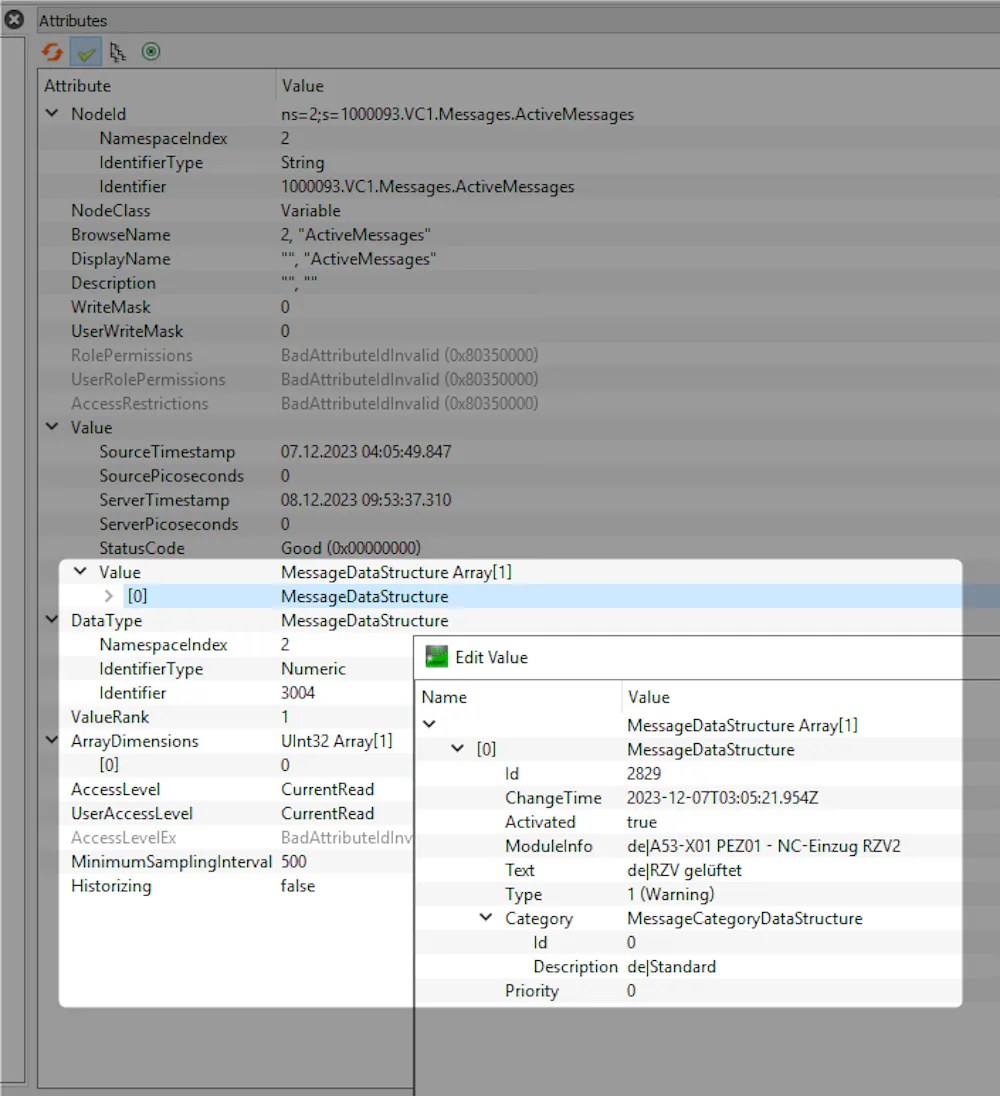This screenshot has width=1000, height=1096.
Task: Select the Identifier row 1000093.VC1.Messages.ActiveMessages
Action: coord(519,187)
